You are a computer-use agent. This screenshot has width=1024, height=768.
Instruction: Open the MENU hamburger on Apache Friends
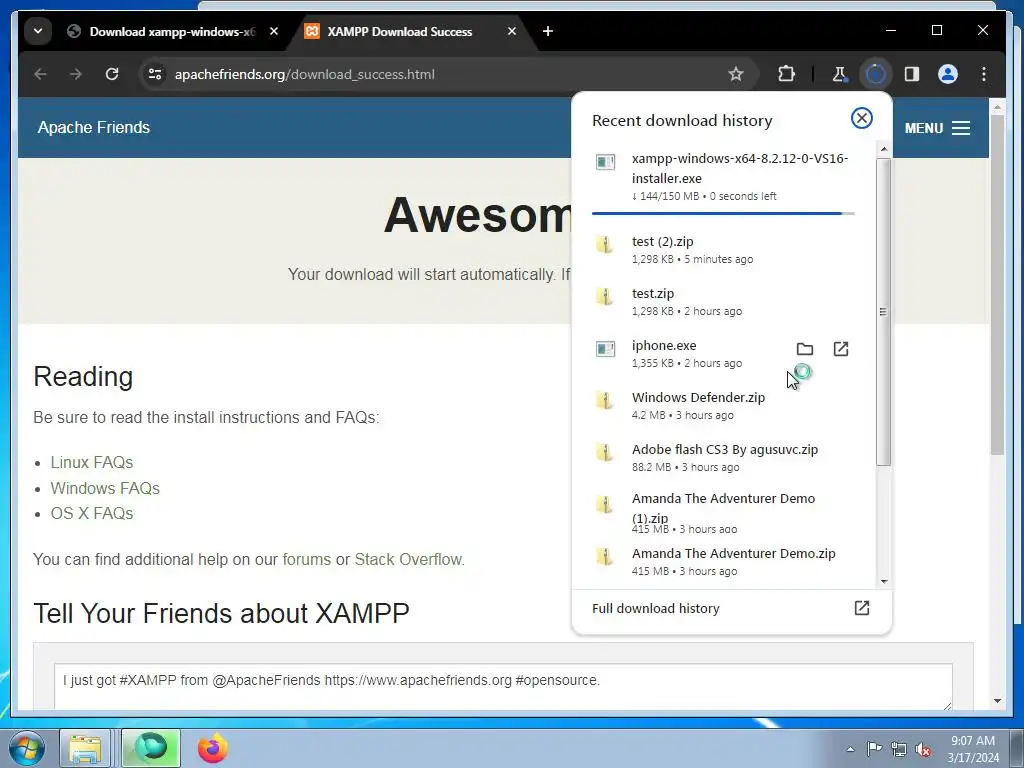pos(937,128)
